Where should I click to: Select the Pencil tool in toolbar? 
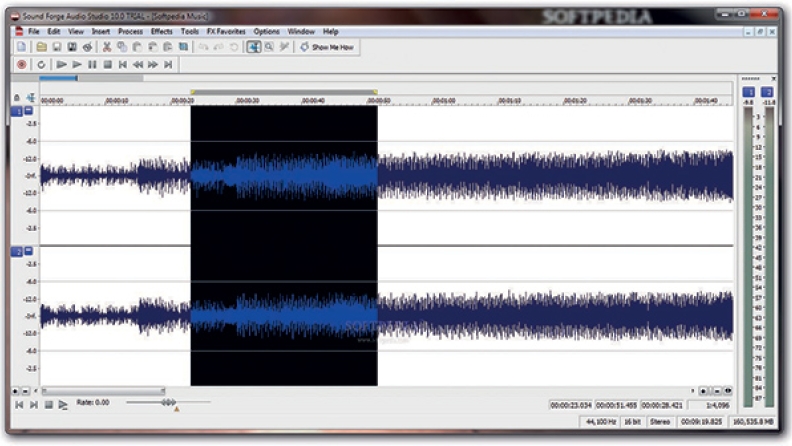click(x=284, y=47)
